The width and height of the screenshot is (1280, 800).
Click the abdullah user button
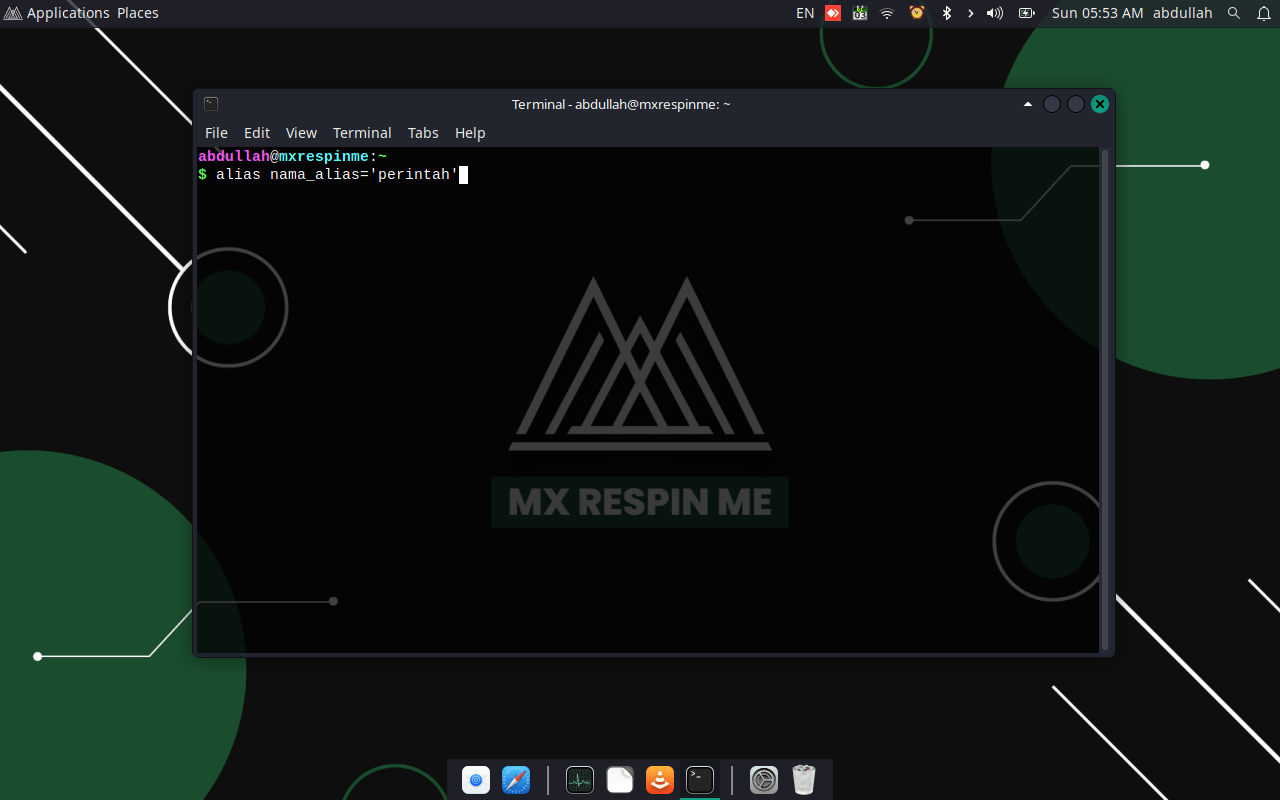point(1182,13)
